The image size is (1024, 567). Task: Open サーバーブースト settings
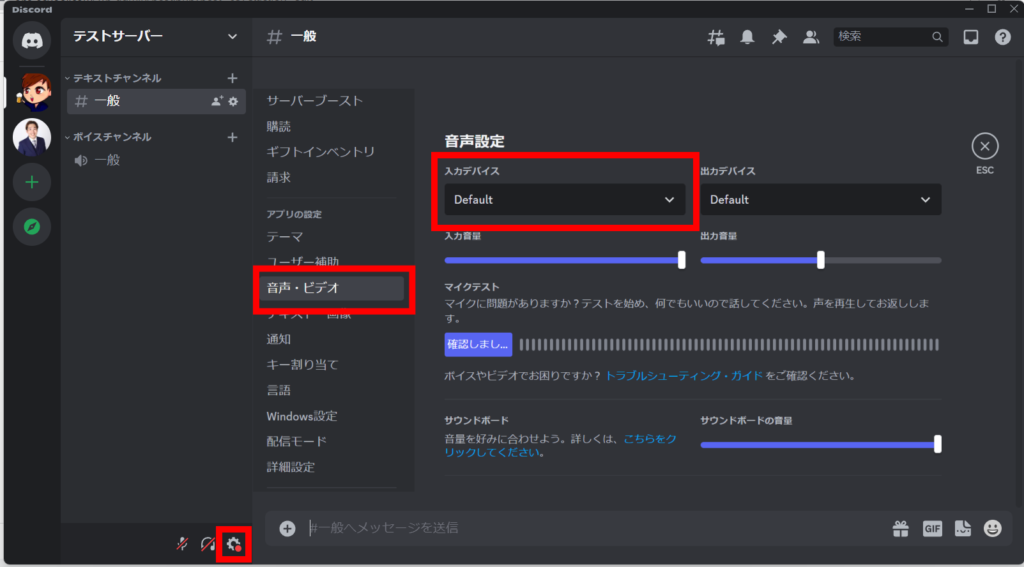315,101
